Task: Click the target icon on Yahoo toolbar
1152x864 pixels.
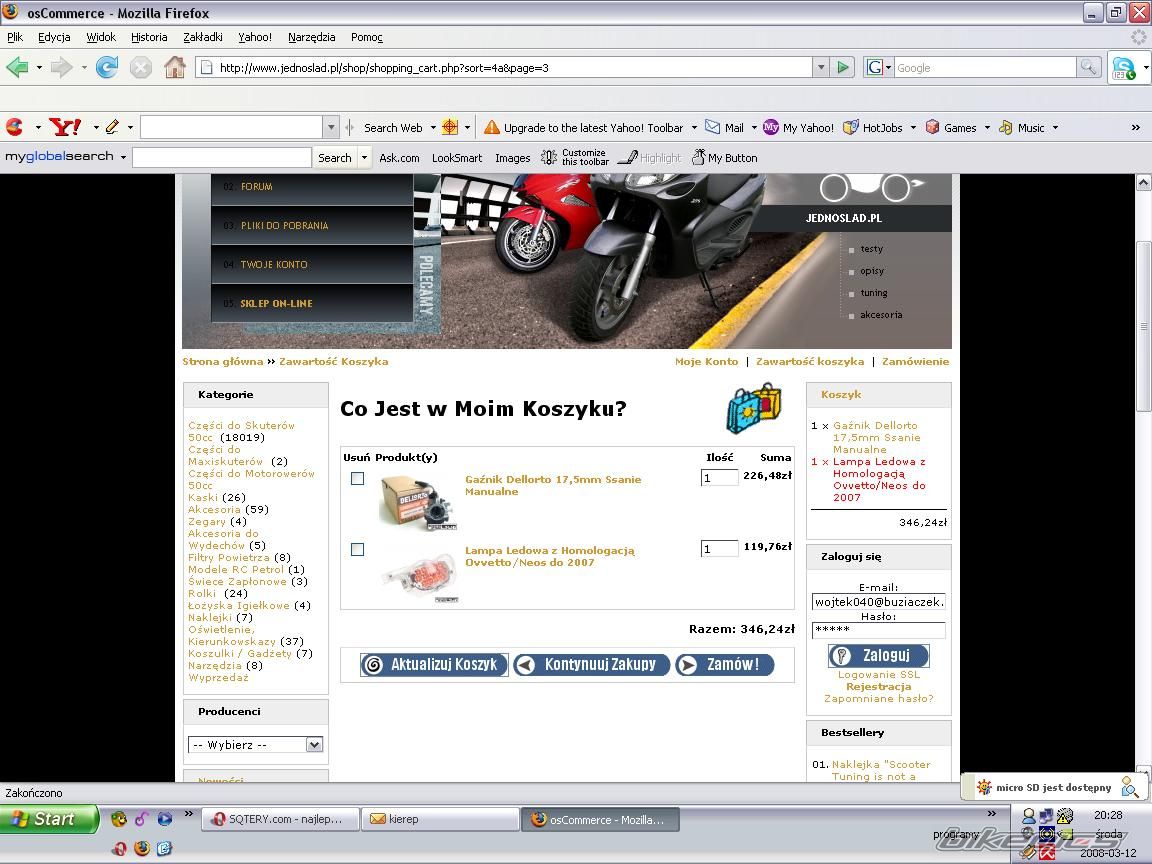Action: (x=450, y=127)
